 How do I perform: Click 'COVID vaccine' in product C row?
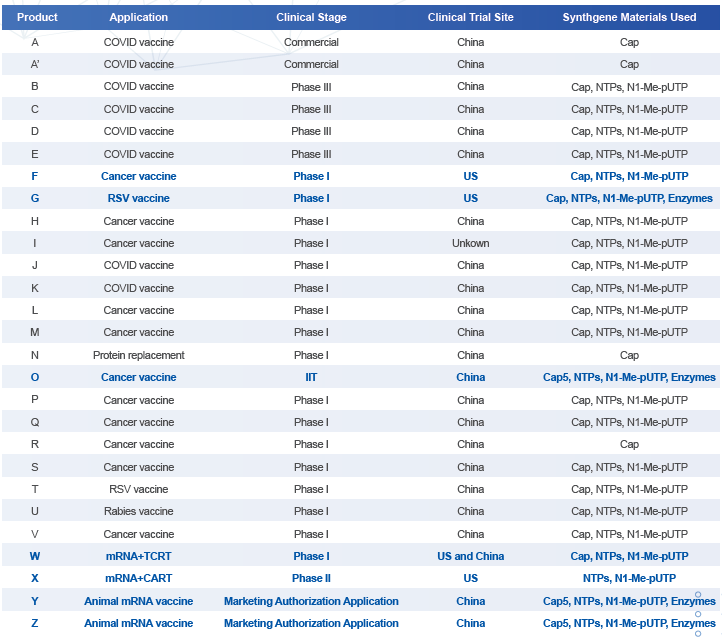(x=139, y=110)
